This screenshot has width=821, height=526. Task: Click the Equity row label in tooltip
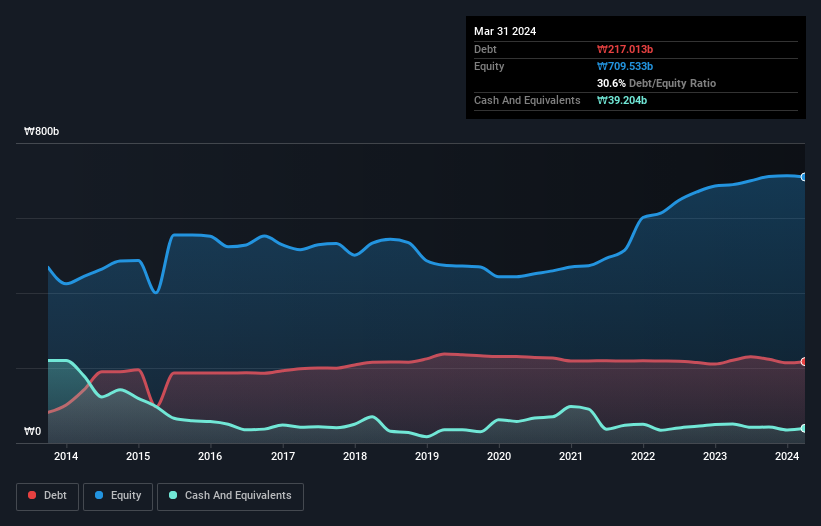(x=489, y=66)
